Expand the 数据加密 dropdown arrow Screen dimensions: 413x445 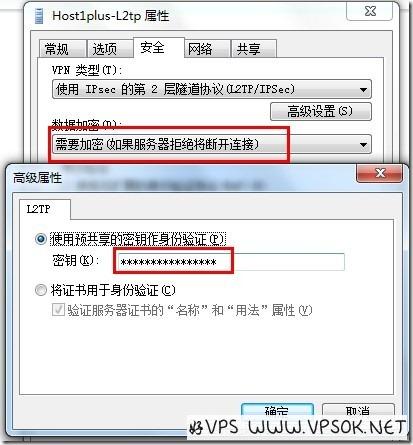tap(363, 145)
